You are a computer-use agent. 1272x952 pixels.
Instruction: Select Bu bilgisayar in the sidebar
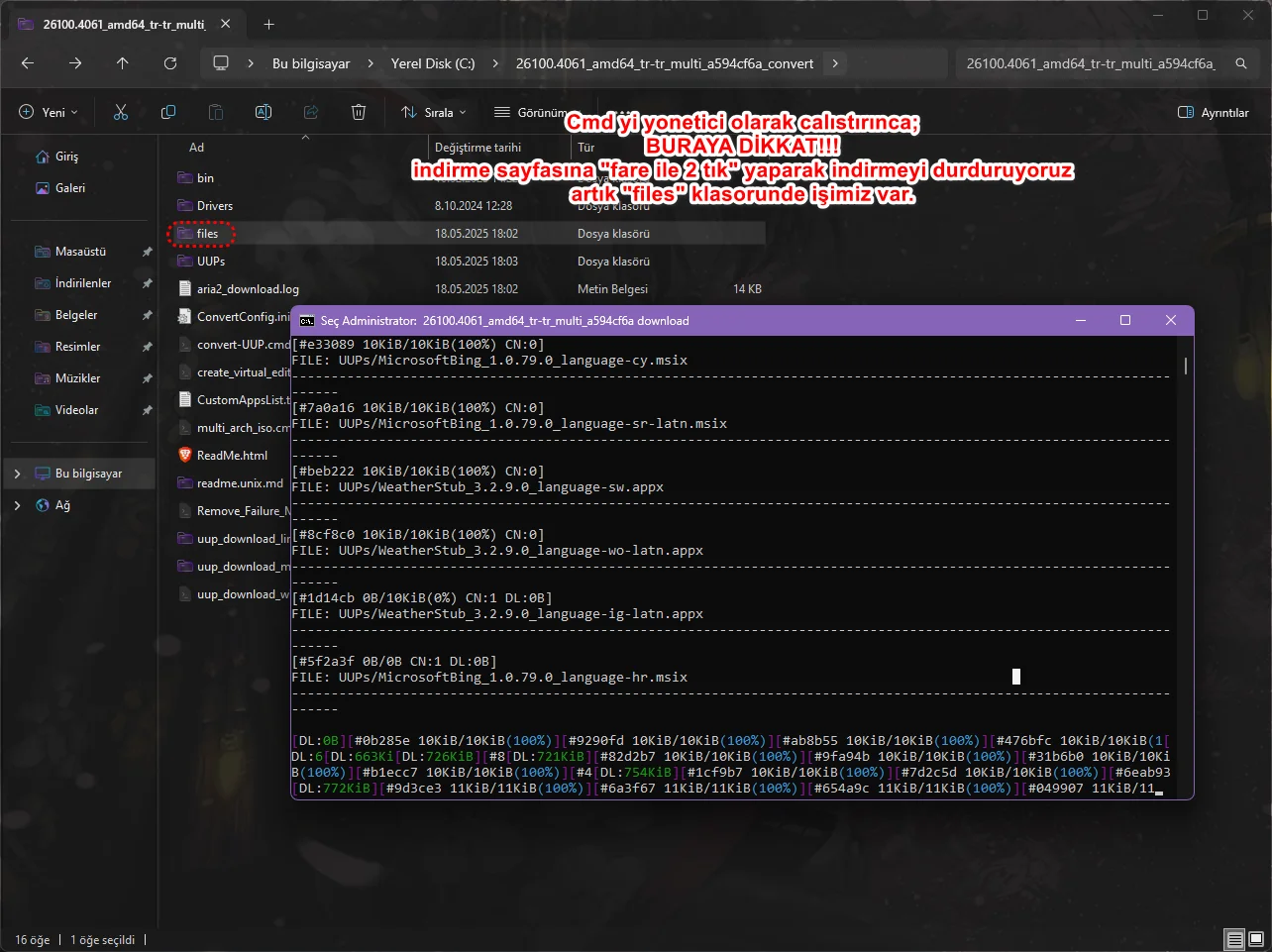(79, 474)
